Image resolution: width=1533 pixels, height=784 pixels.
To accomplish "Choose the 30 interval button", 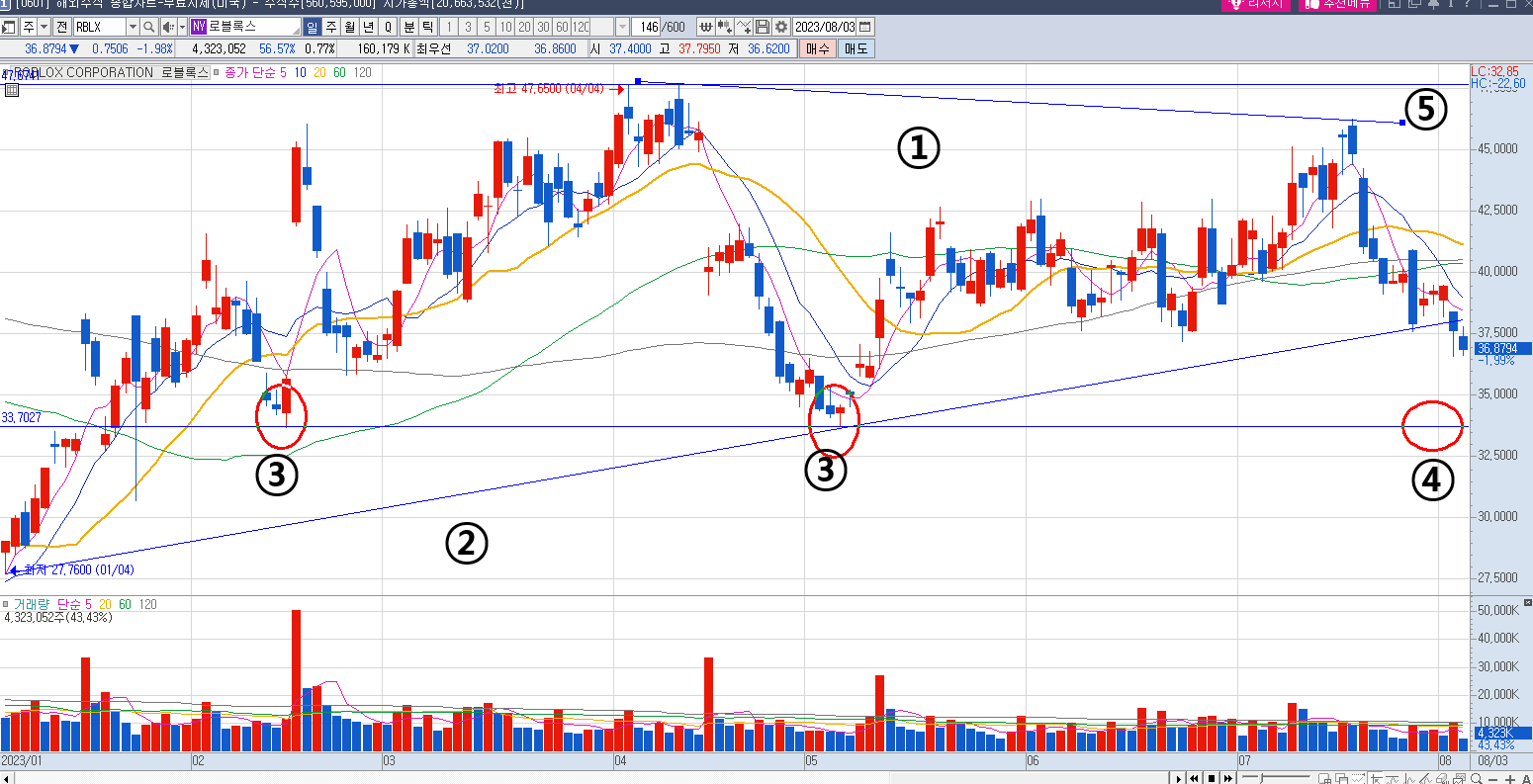I will tap(543, 27).
